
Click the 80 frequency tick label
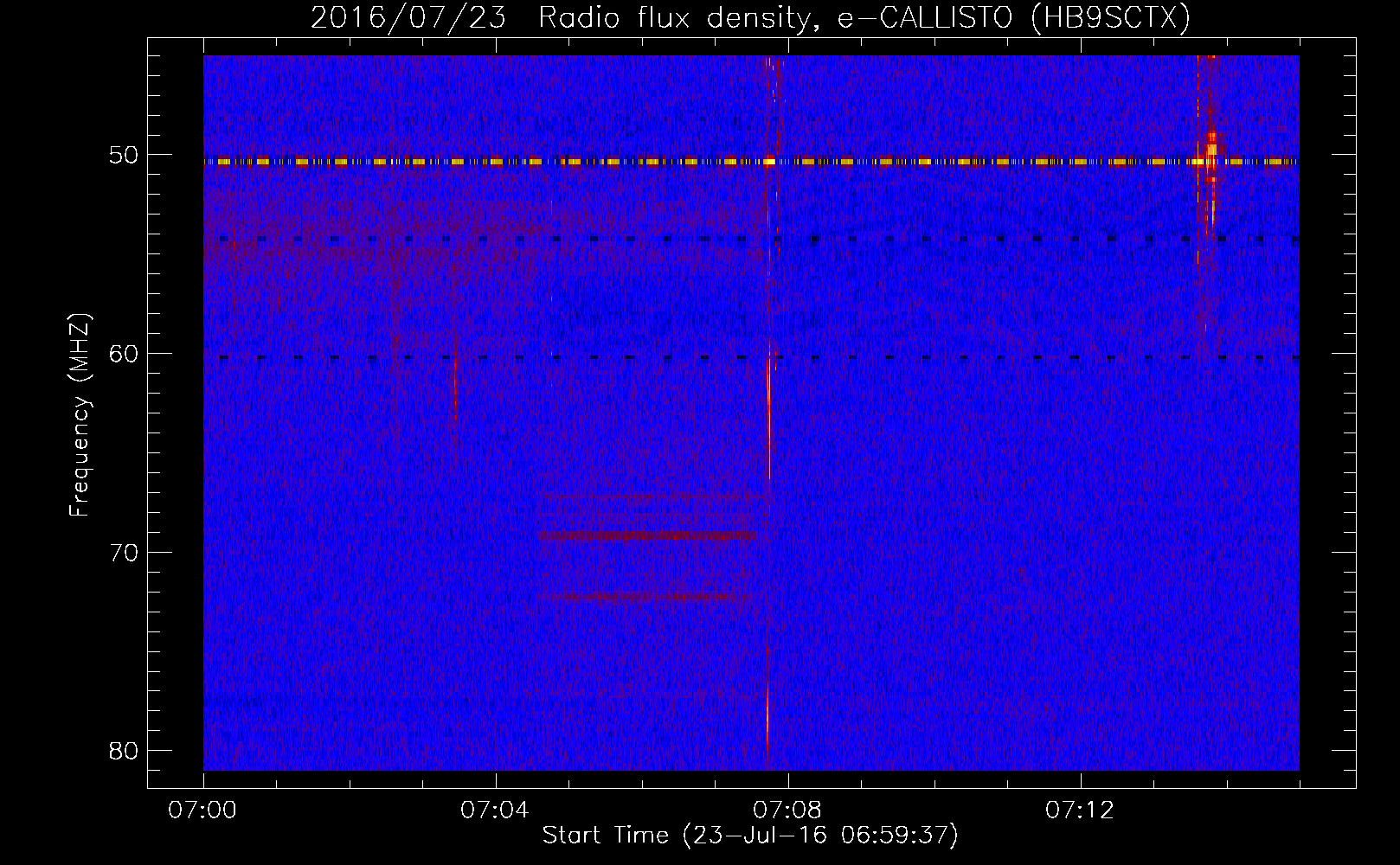(x=125, y=751)
